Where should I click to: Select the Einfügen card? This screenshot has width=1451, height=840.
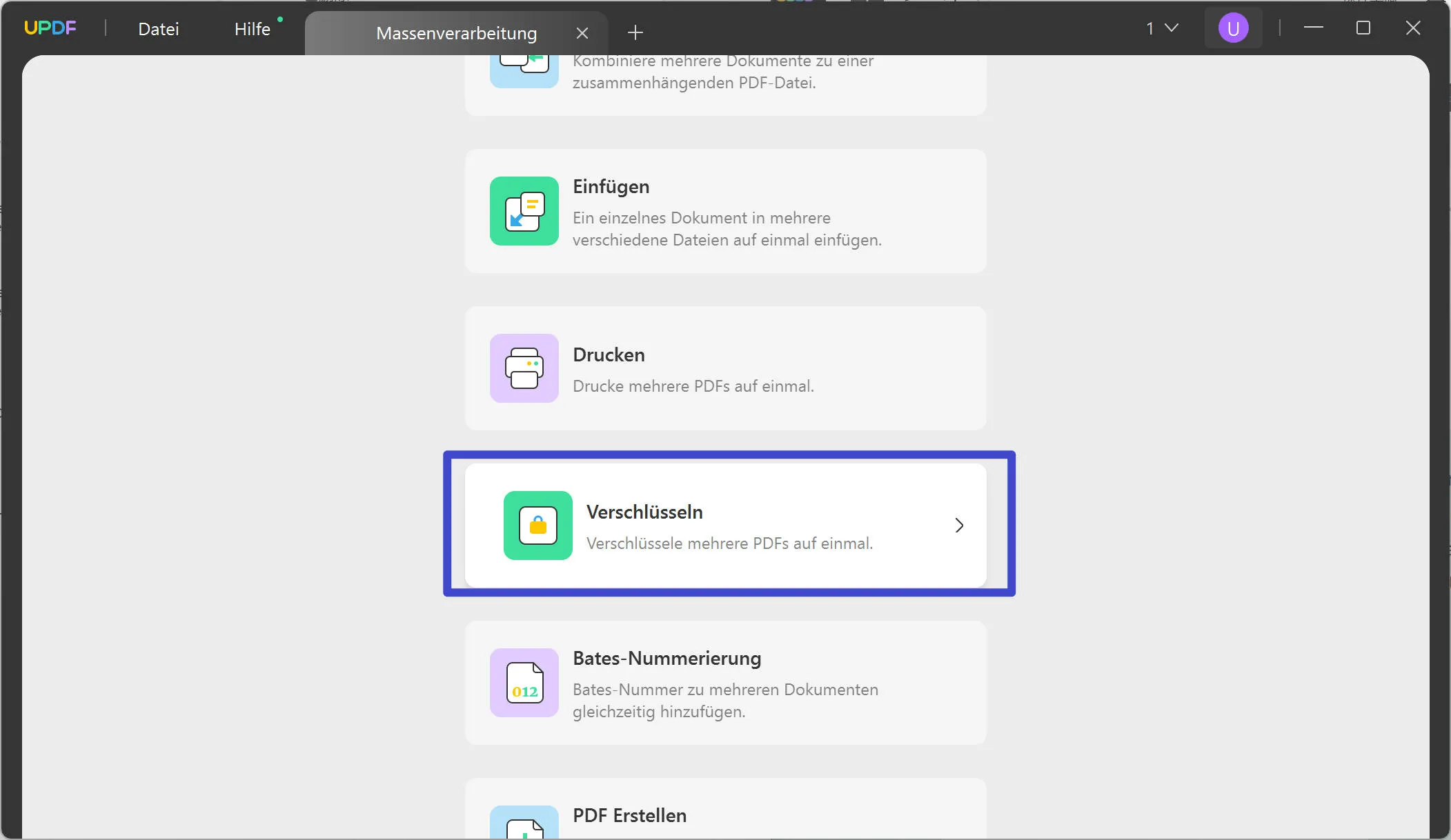pyautogui.click(x=725, y=211)
